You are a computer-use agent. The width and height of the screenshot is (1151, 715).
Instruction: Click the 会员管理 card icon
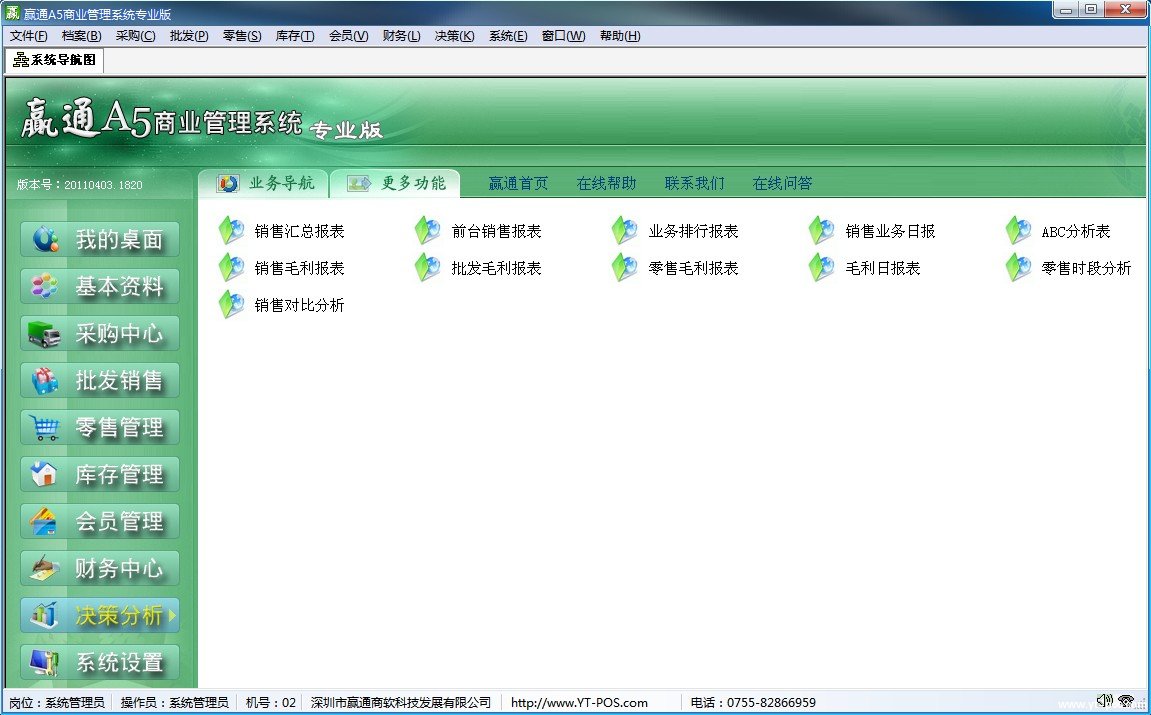45,521
